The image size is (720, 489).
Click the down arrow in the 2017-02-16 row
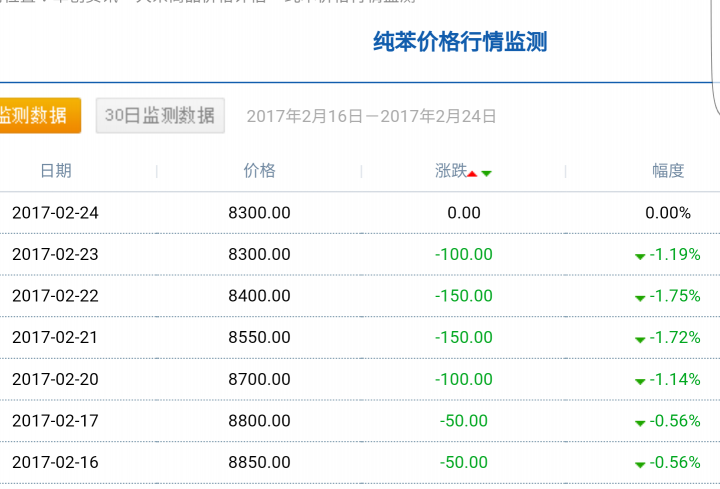click(640, 465)
